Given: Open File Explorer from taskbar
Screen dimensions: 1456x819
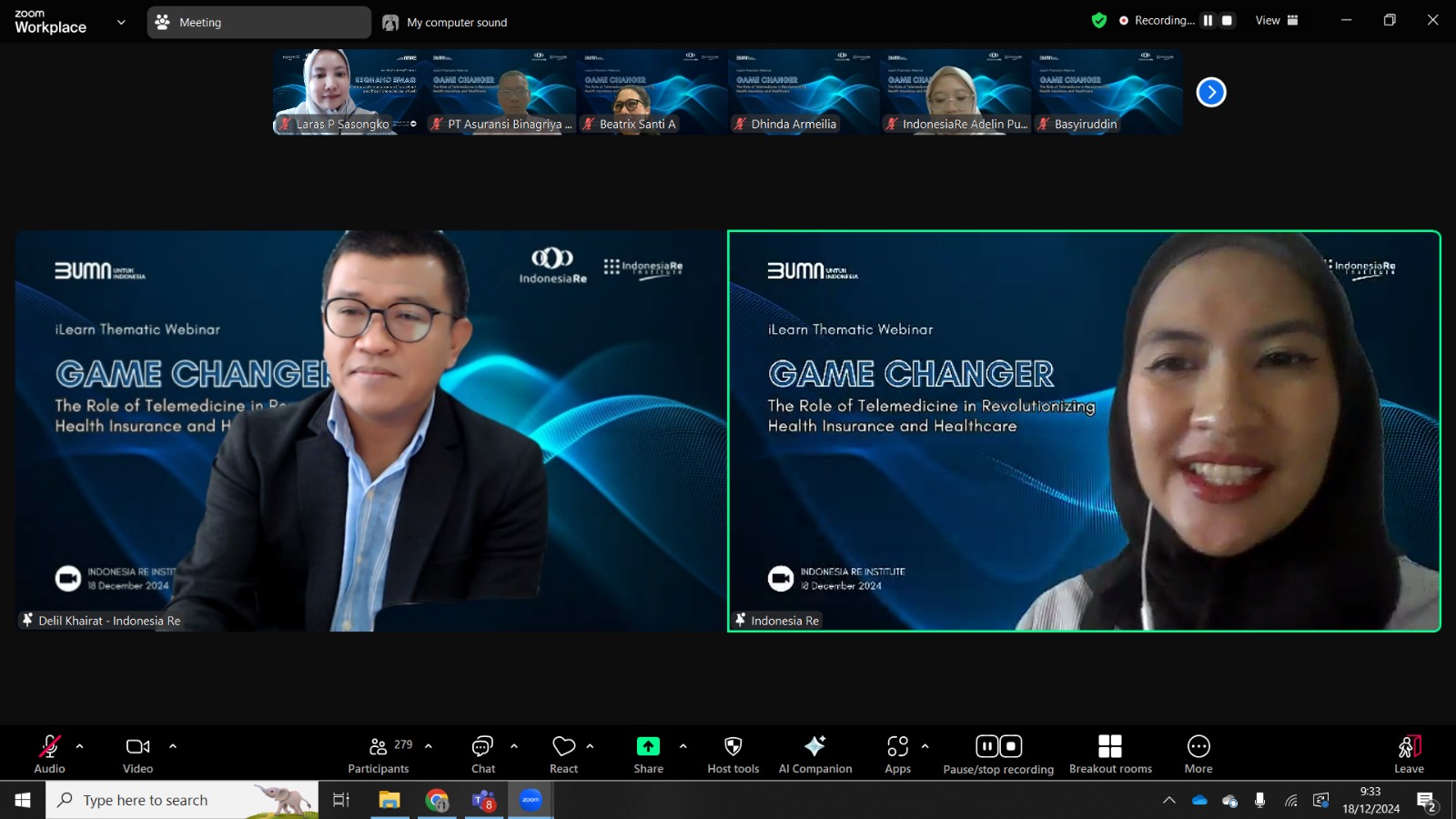Looking at the screenshot, I should click(389, 800).
